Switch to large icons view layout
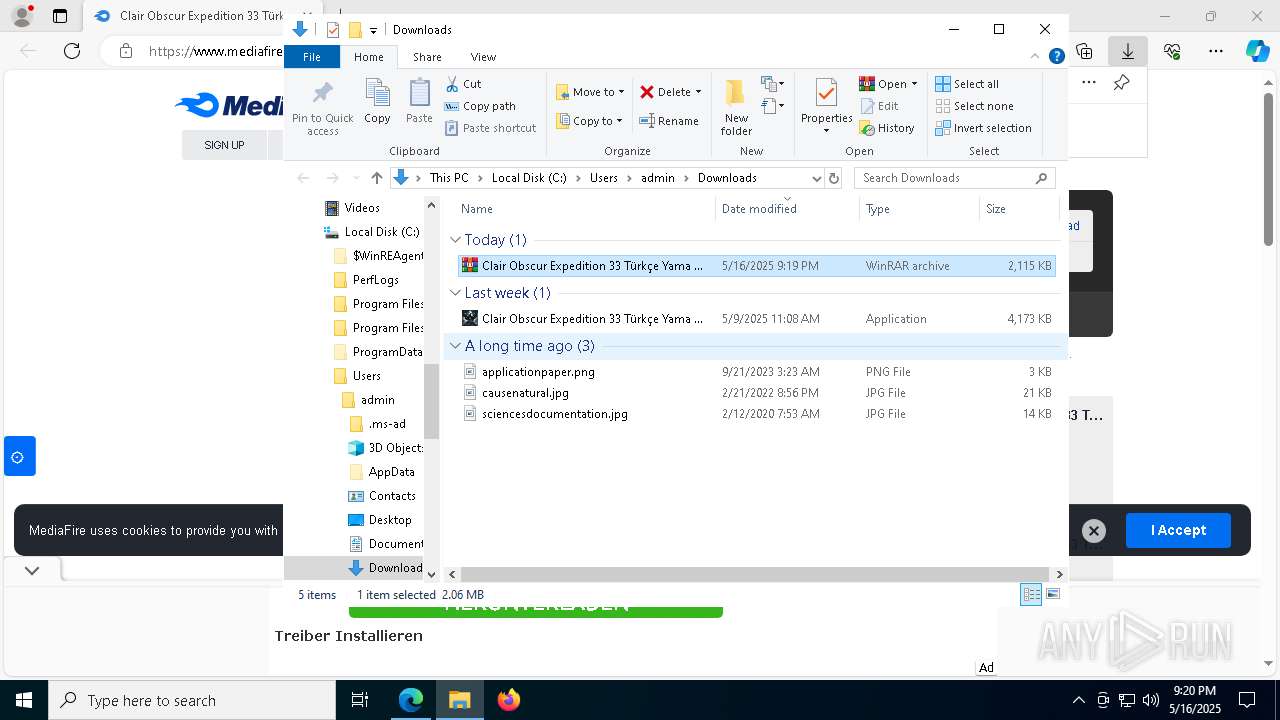Viewport: 1280px width, 720px height. tap(1053, 594)
